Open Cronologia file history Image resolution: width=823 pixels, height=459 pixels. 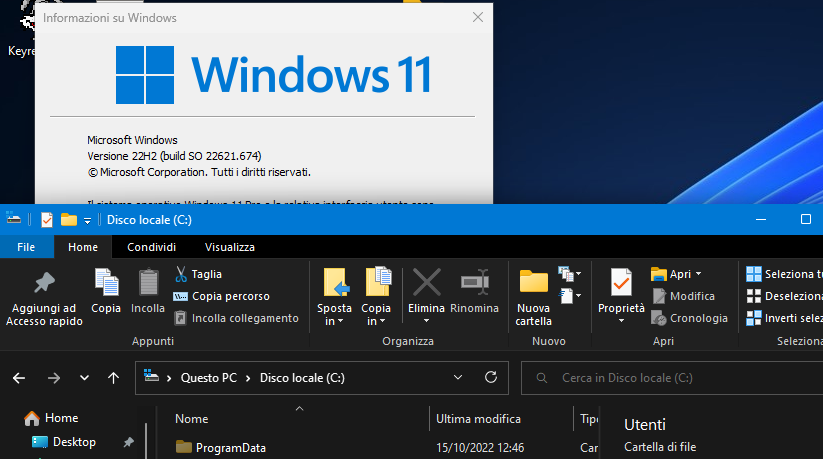[x=689, y=318]
